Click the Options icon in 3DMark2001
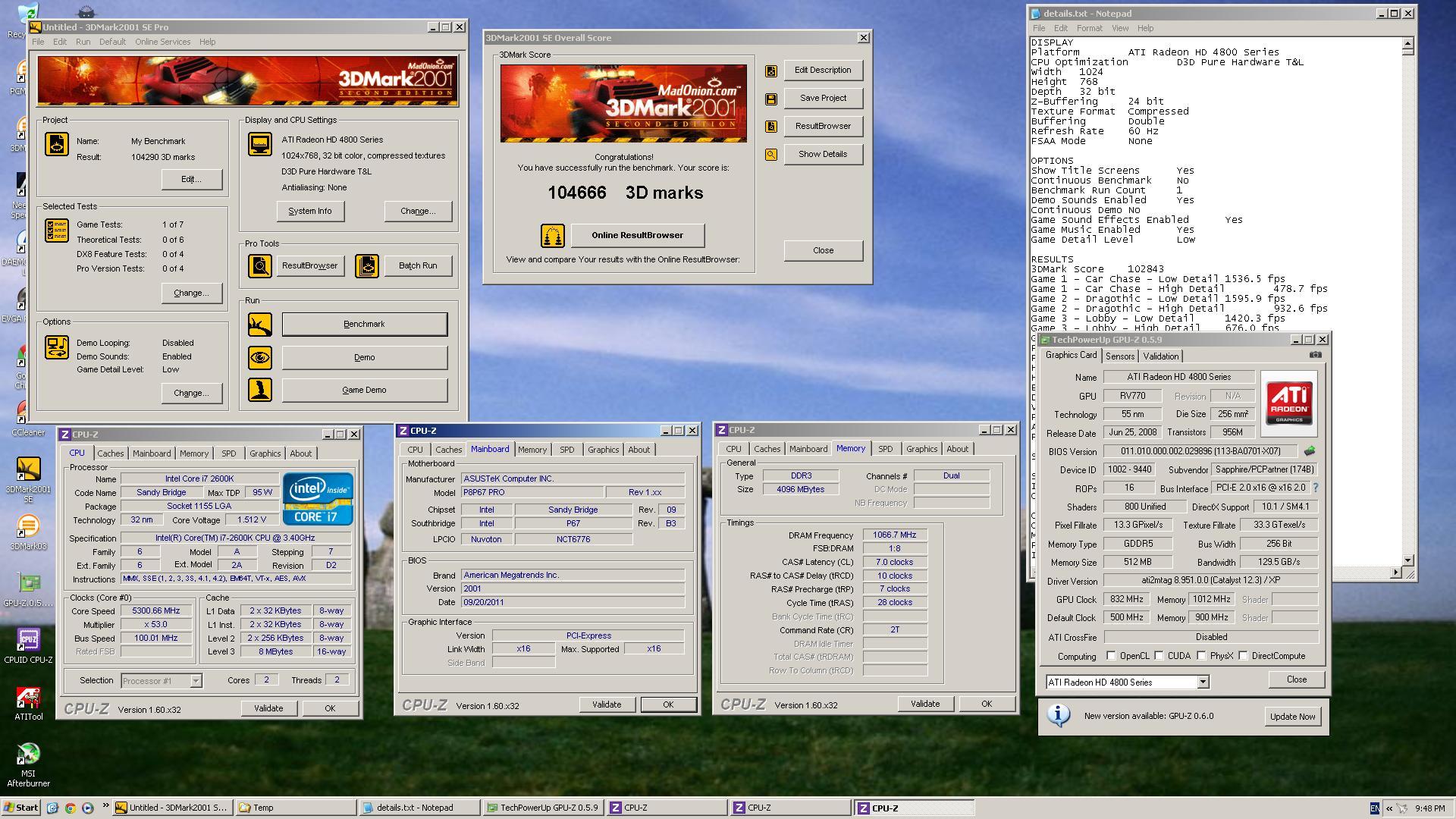The width and height of the screenshot is (1456, 819). pos(57,348)
